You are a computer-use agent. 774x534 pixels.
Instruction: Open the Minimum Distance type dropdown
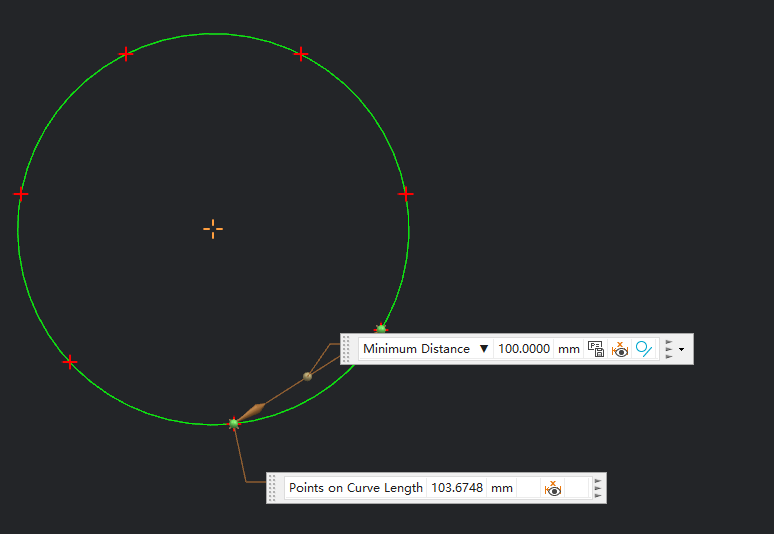(x=484, y=349)
